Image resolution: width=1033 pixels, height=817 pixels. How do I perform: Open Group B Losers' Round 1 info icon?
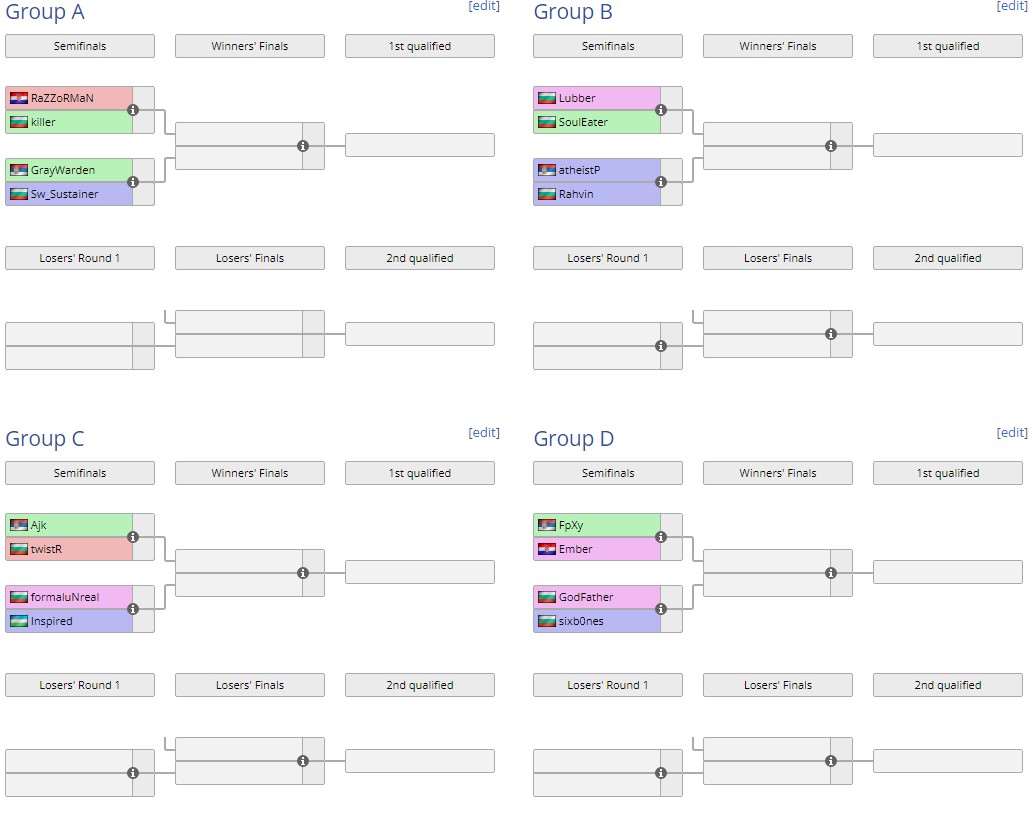(x=661, y=346)
